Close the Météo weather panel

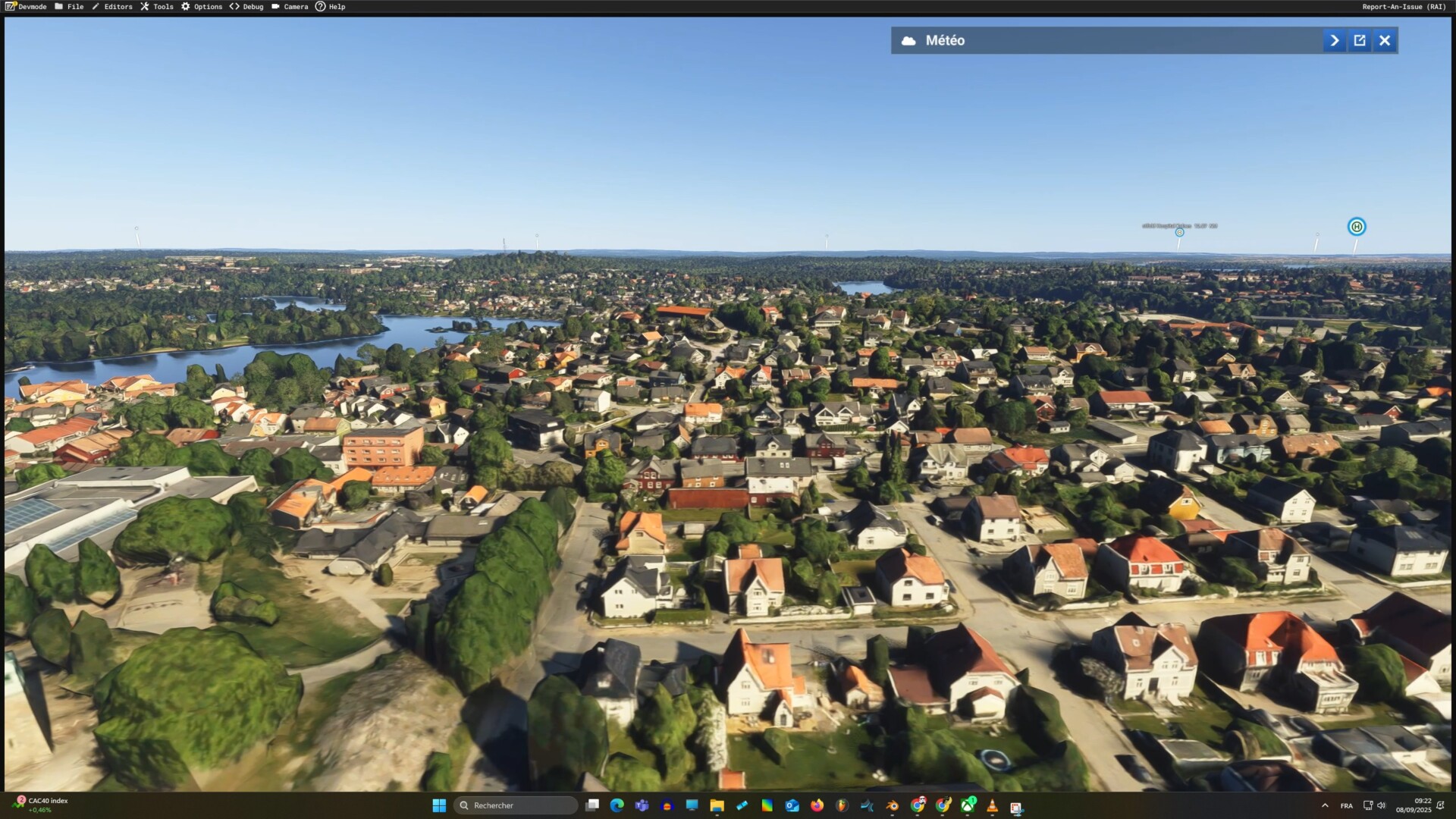pos(1385,41)
